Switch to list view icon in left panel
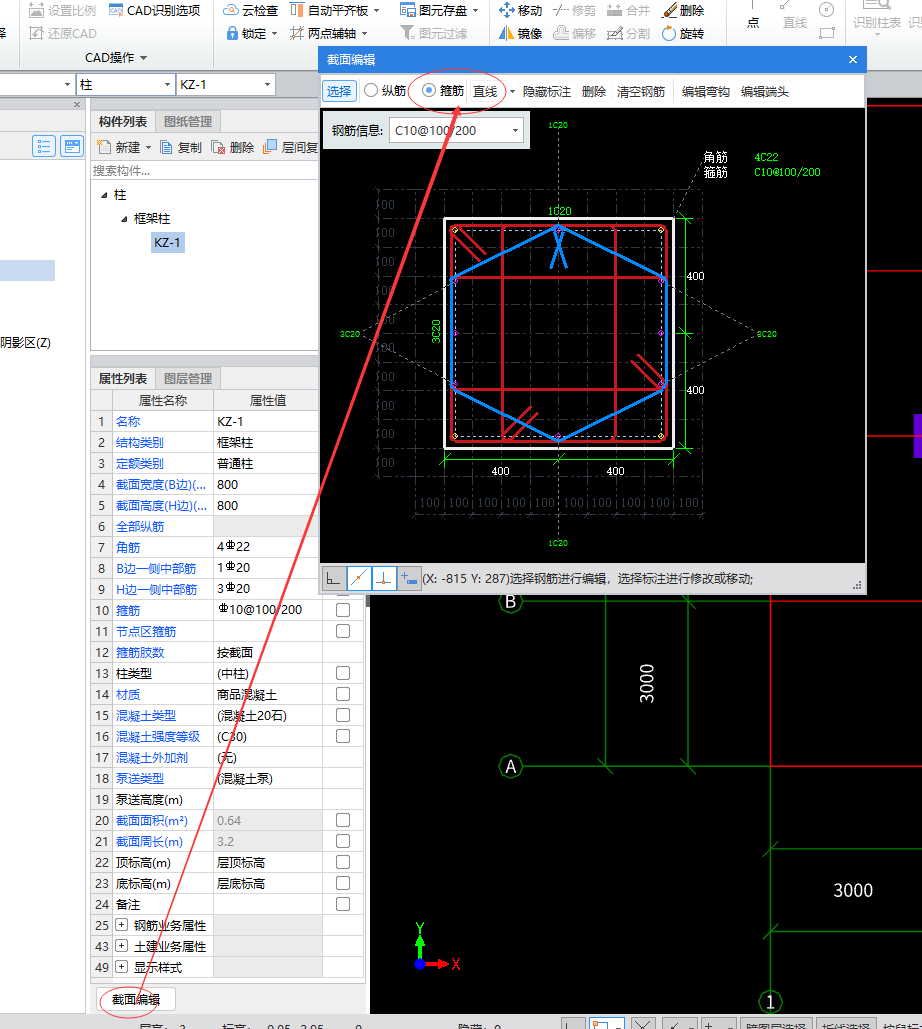 click(x=43, y=146)
